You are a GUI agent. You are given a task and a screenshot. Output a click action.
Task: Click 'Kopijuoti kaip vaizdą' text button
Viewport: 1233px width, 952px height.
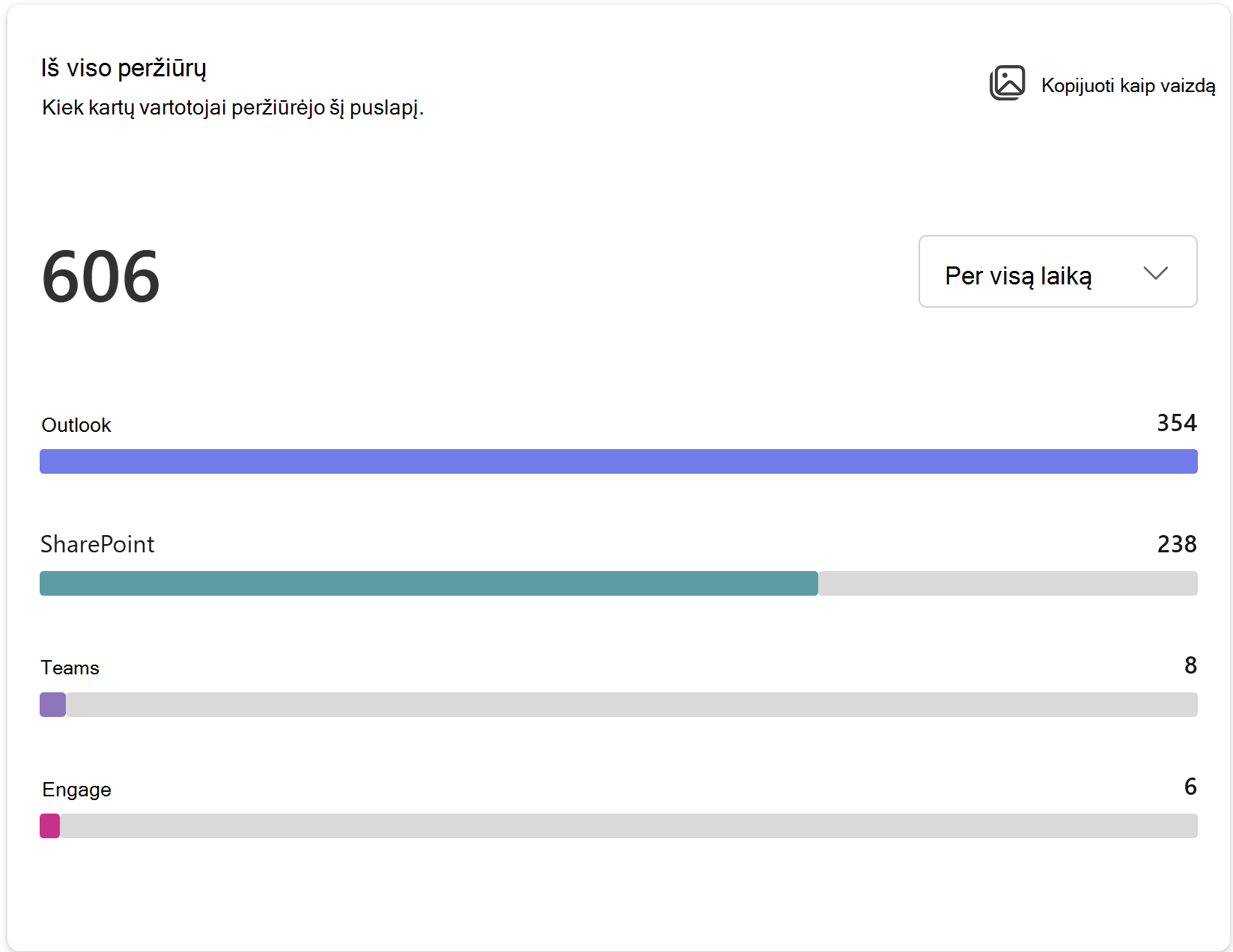[x=1128, y=86]
